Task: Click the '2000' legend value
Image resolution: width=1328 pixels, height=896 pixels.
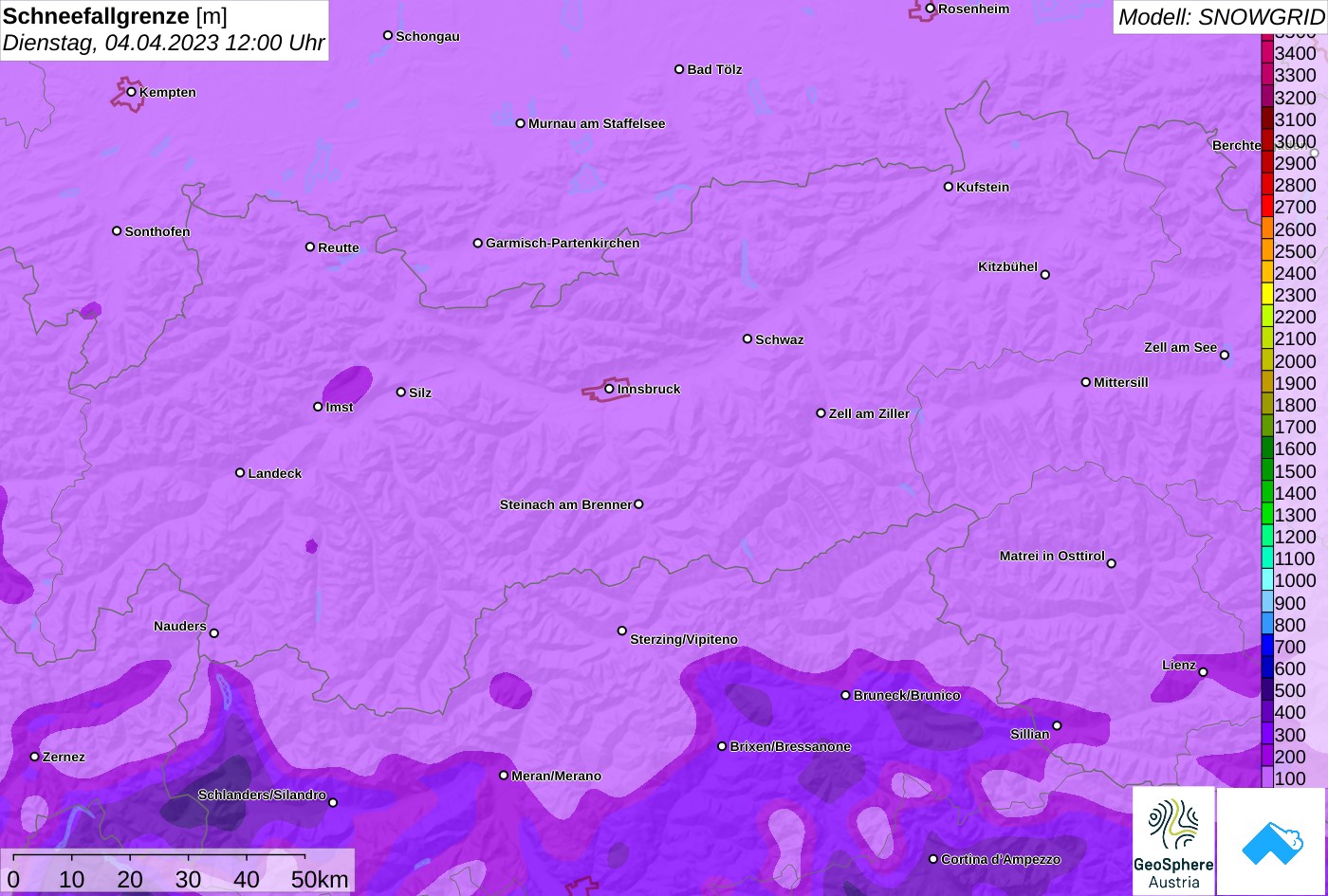Action: [x=1295, y=361]
